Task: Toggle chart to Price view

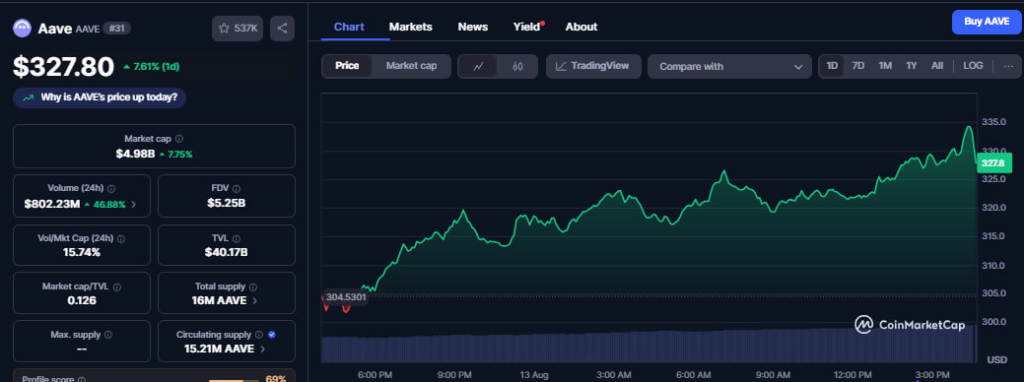Action: 347,66
